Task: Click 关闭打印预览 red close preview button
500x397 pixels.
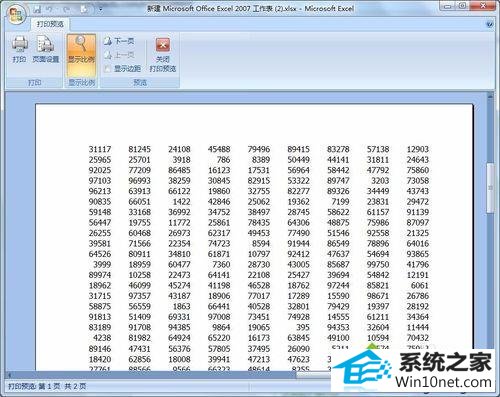Action: [x=163, y=55]
